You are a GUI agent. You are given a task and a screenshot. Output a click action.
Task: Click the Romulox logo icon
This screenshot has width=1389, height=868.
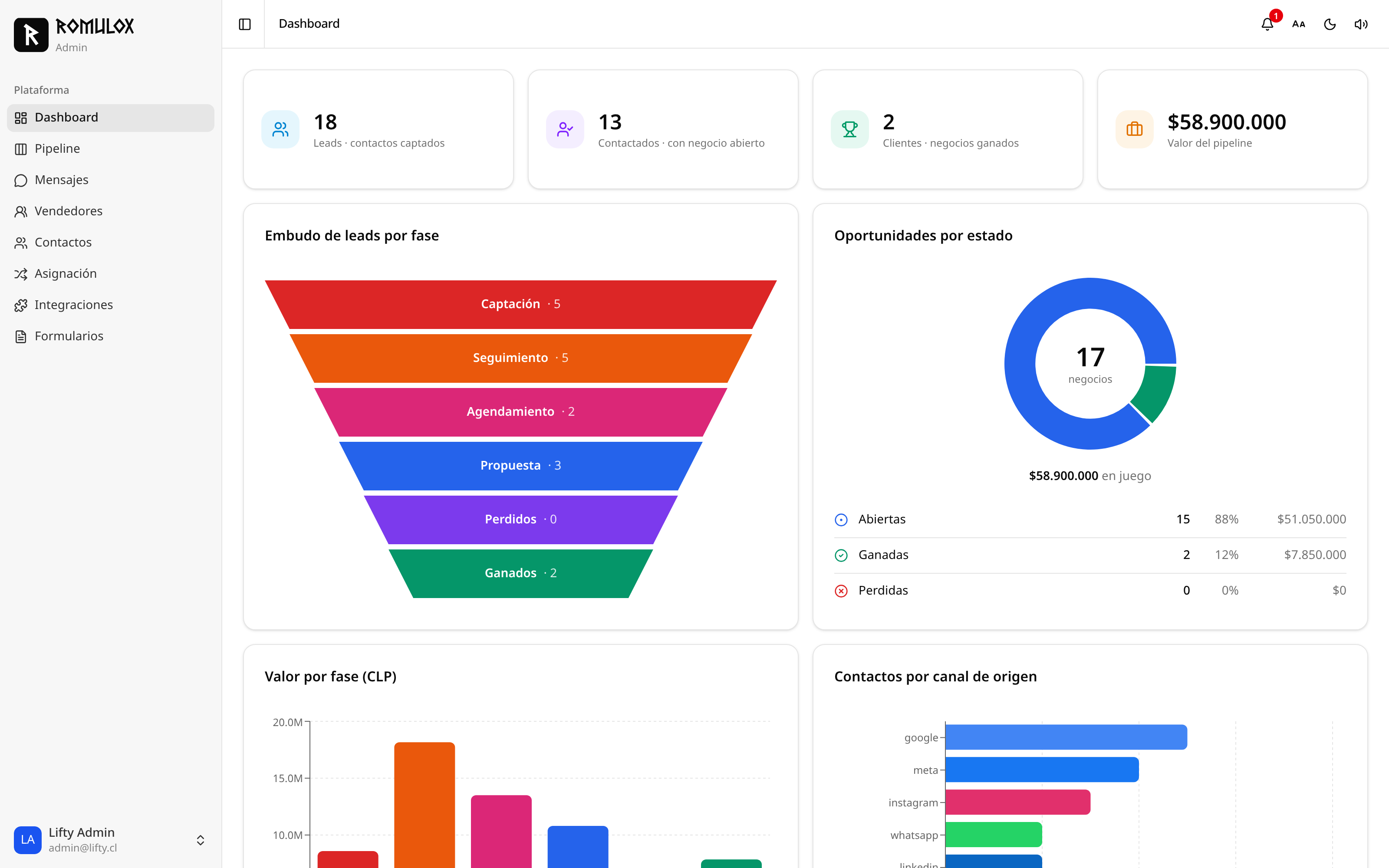31,35
